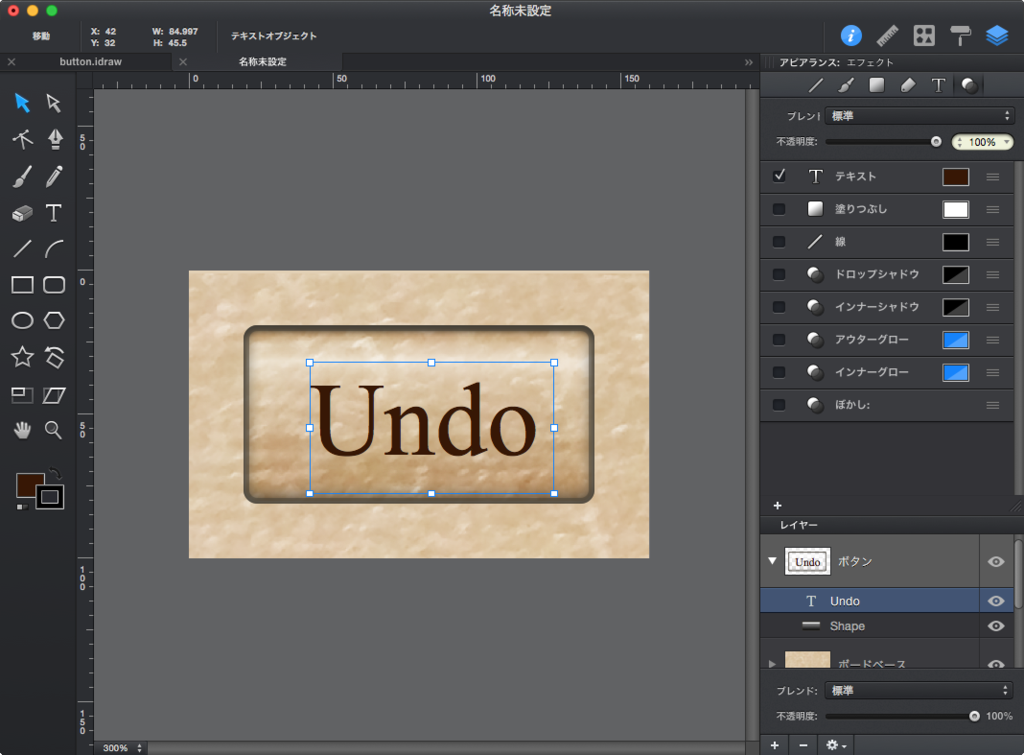Enable the ドロップシャドウ checkbox
The width and height of the screenshot is (1024, 755).
tap(779, 274)
